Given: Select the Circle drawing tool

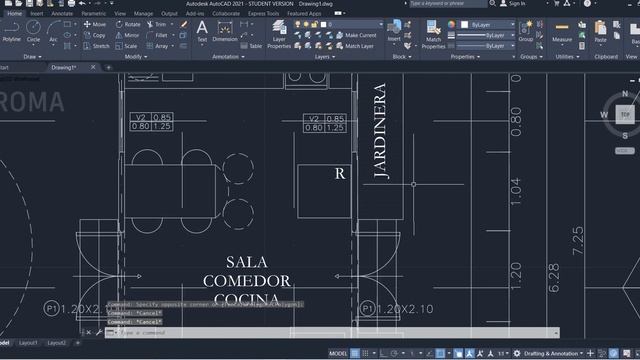Looking at the screenshot, I should (33, 32).
